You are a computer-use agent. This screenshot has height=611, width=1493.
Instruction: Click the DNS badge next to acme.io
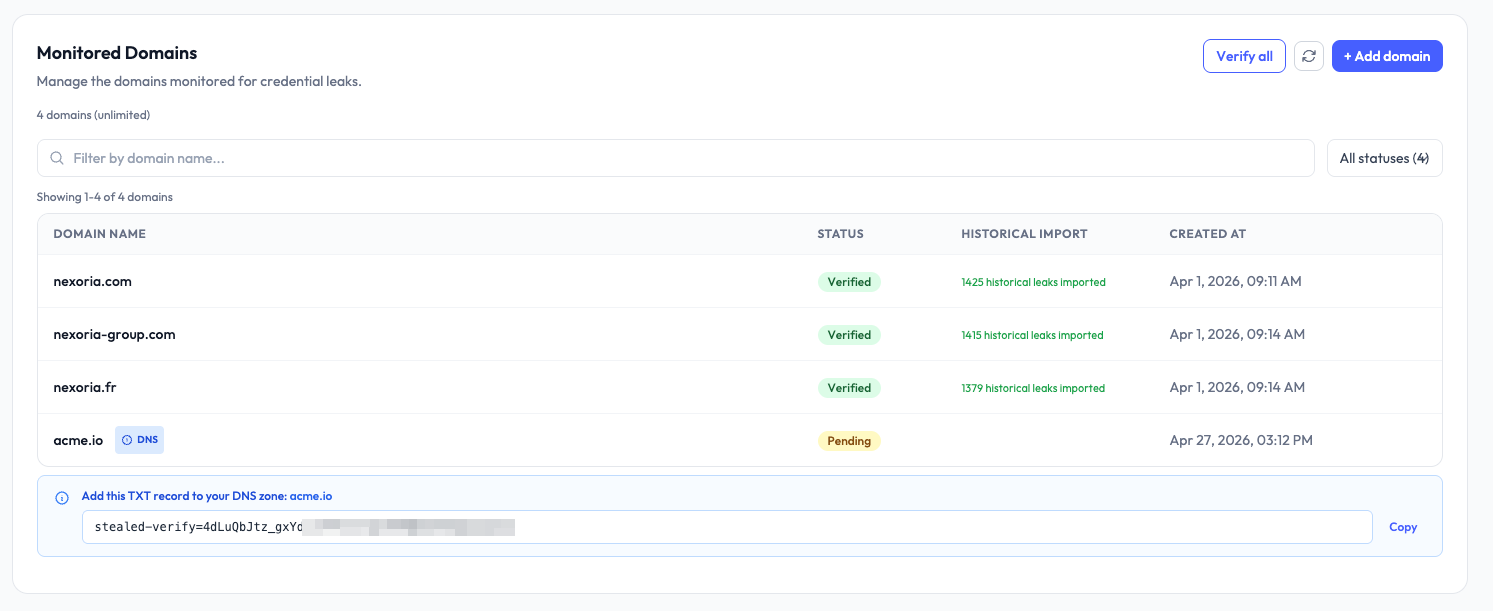(x=139, y=440)
